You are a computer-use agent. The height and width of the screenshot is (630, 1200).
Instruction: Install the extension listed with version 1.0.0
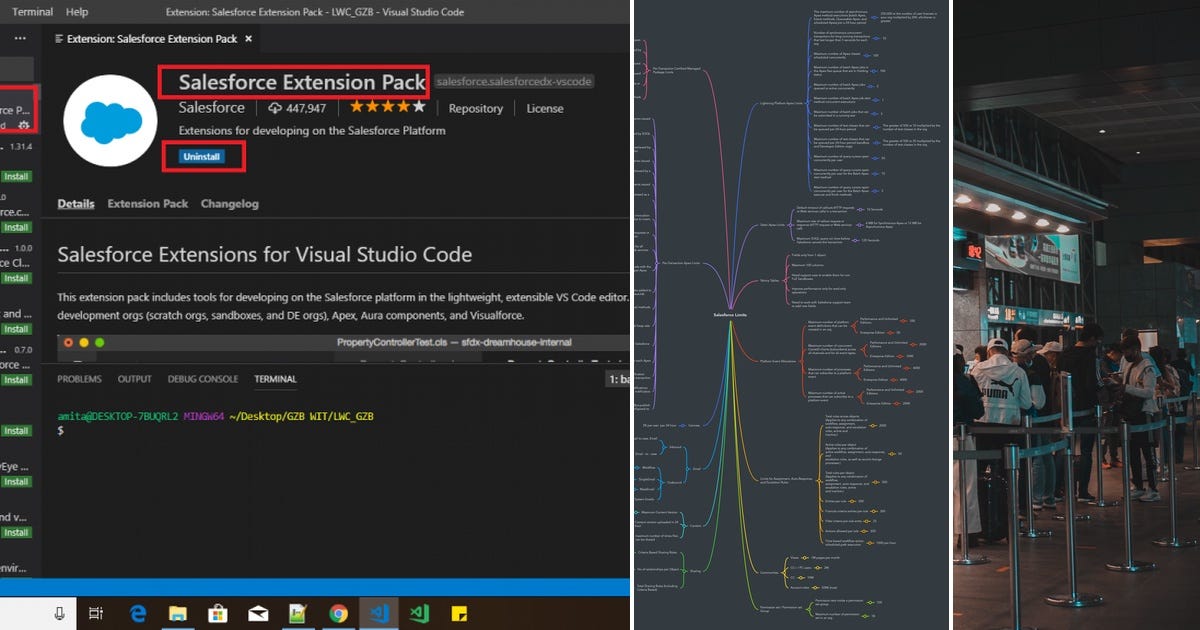tap(15, 278)
